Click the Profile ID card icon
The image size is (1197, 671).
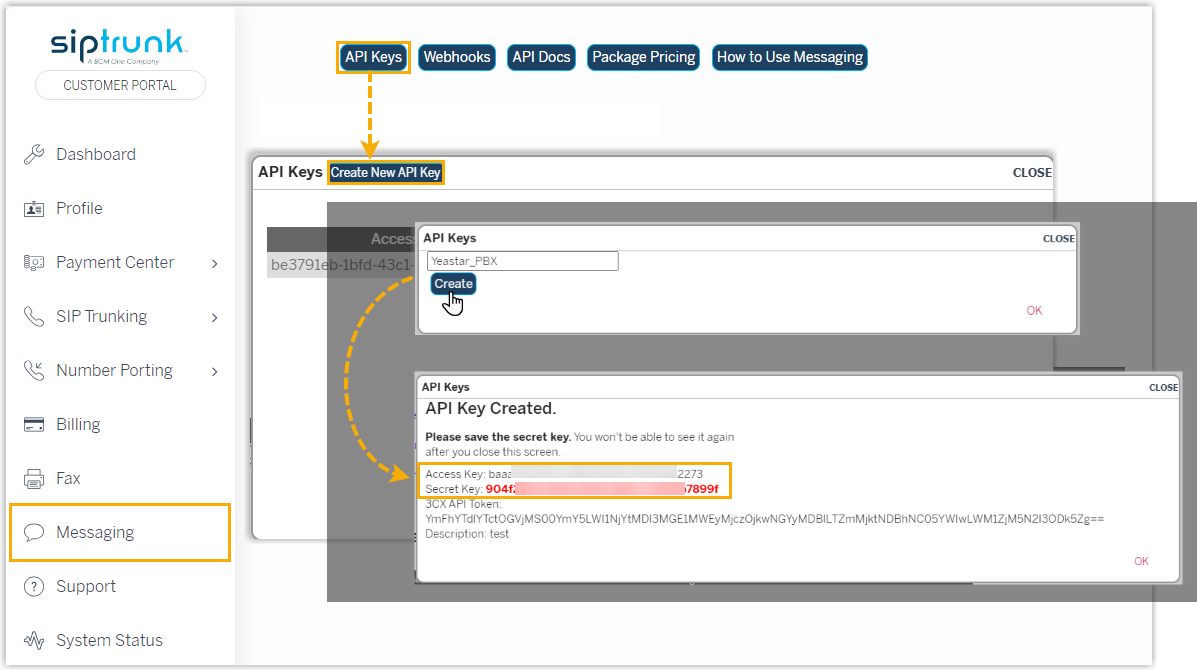(34, 208)
